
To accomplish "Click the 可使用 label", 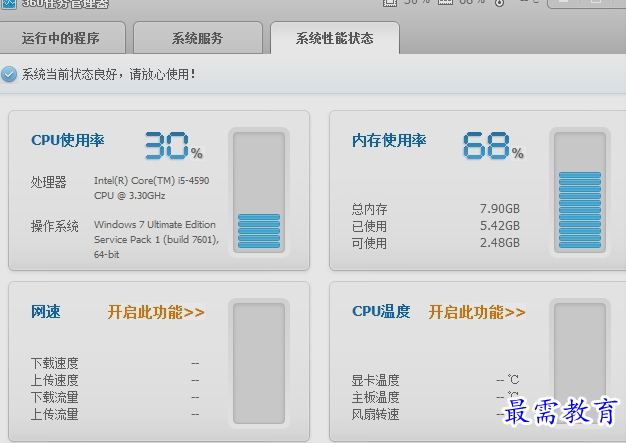I will tap(369, 243).
